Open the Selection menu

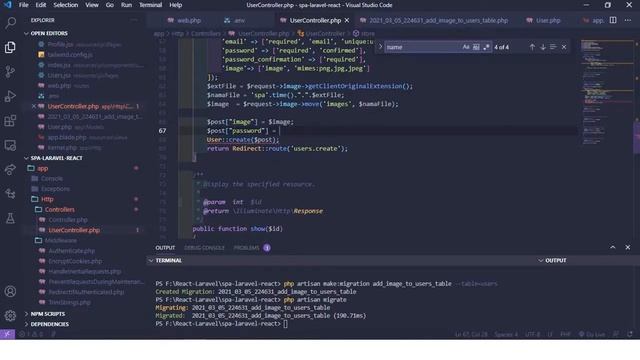click(66, 5)
